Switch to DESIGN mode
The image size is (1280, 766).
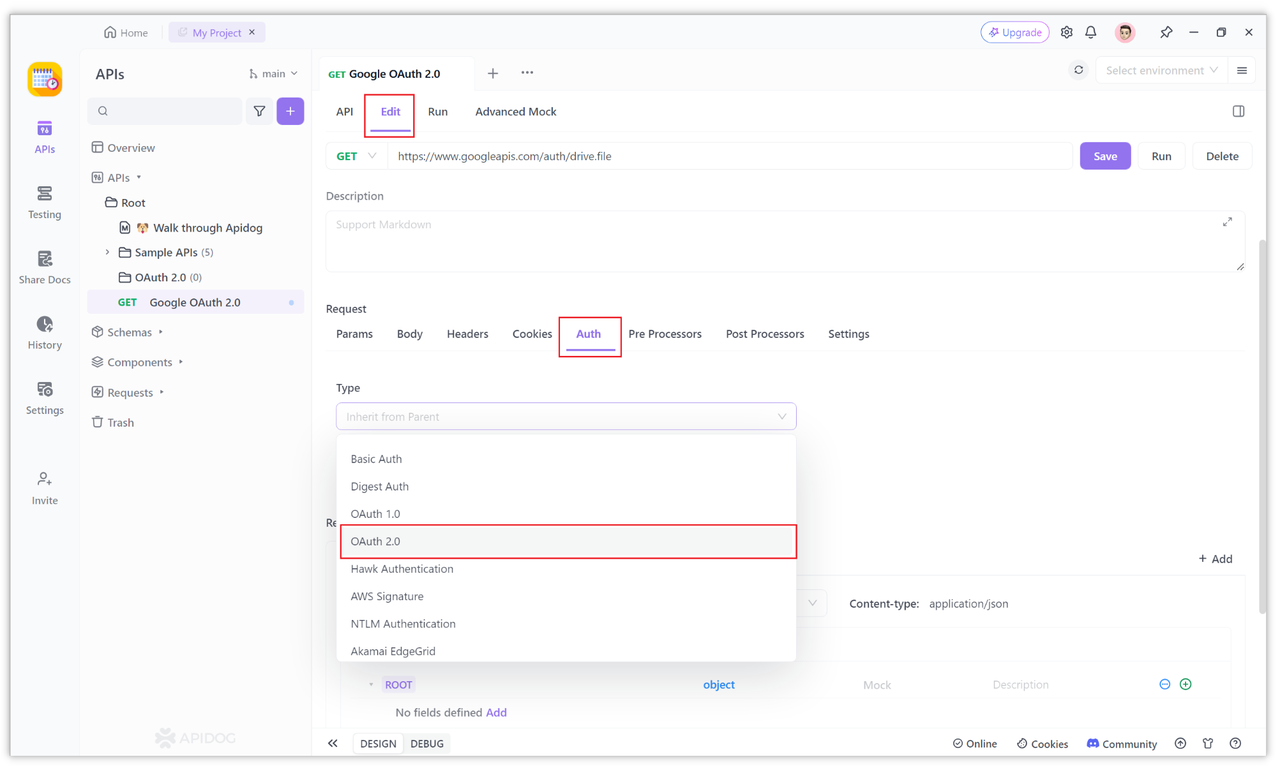tap(378, 743)
